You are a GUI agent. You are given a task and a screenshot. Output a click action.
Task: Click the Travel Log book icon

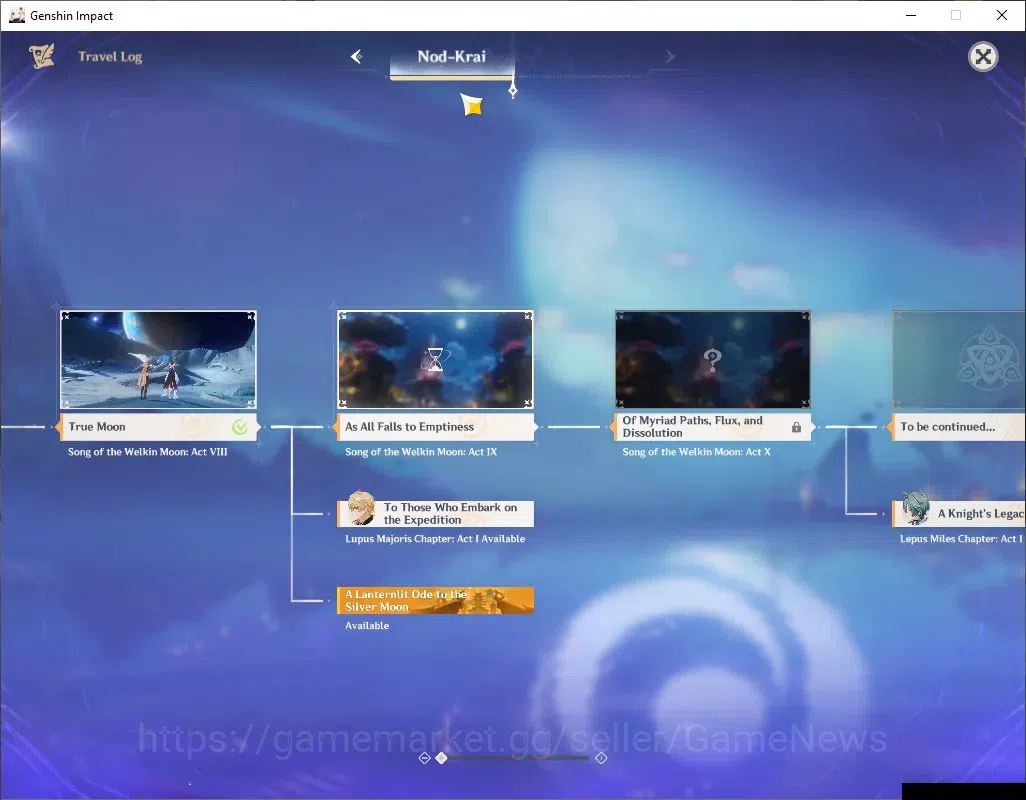click(42, 56)
